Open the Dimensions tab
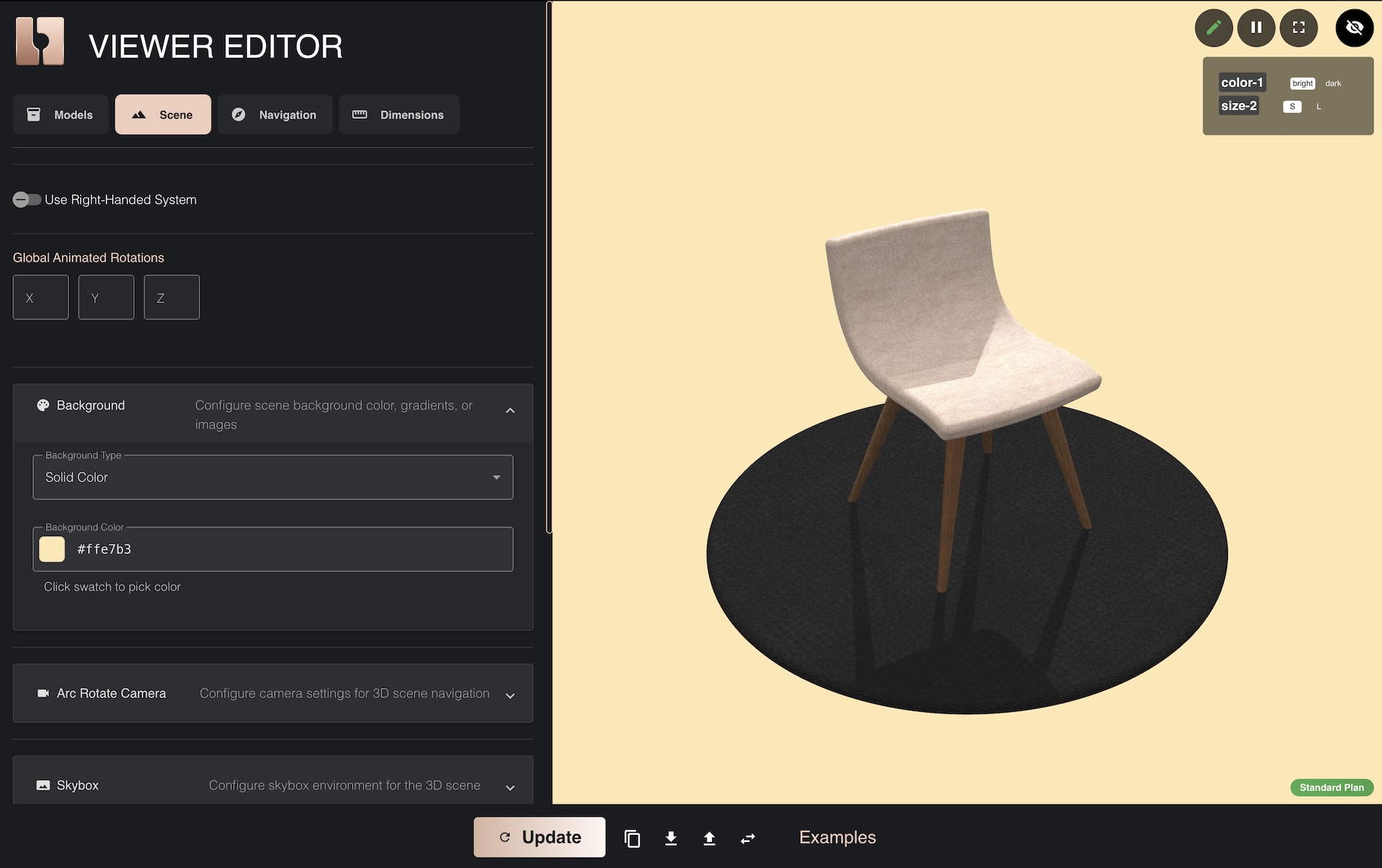This screenshot has width=1382, height=868. click(x=399, y=114)
